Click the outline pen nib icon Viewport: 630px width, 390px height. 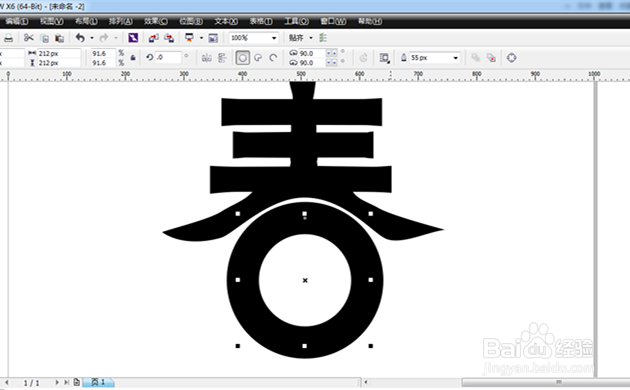(404, 58)
